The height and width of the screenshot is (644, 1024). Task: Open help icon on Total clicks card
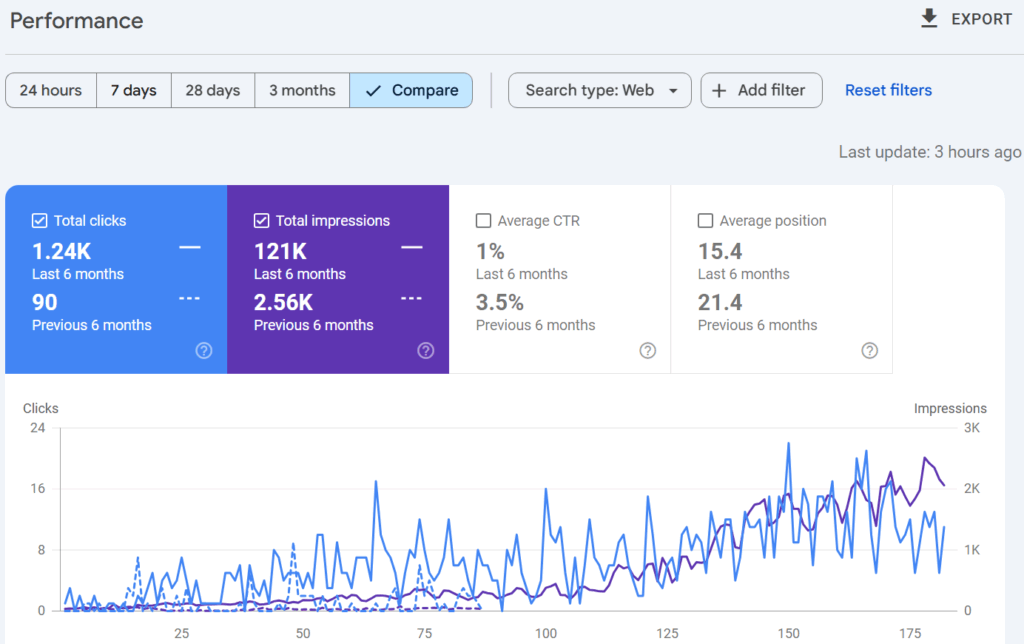(x=204, y=351)
